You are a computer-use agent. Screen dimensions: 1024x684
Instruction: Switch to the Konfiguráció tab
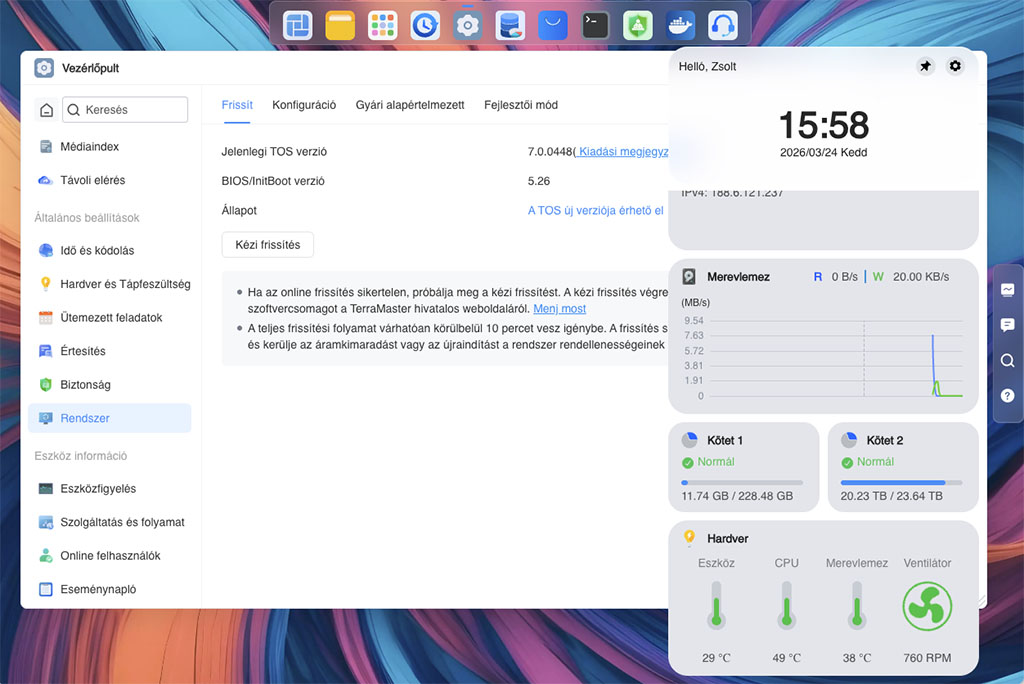[304, 105]
